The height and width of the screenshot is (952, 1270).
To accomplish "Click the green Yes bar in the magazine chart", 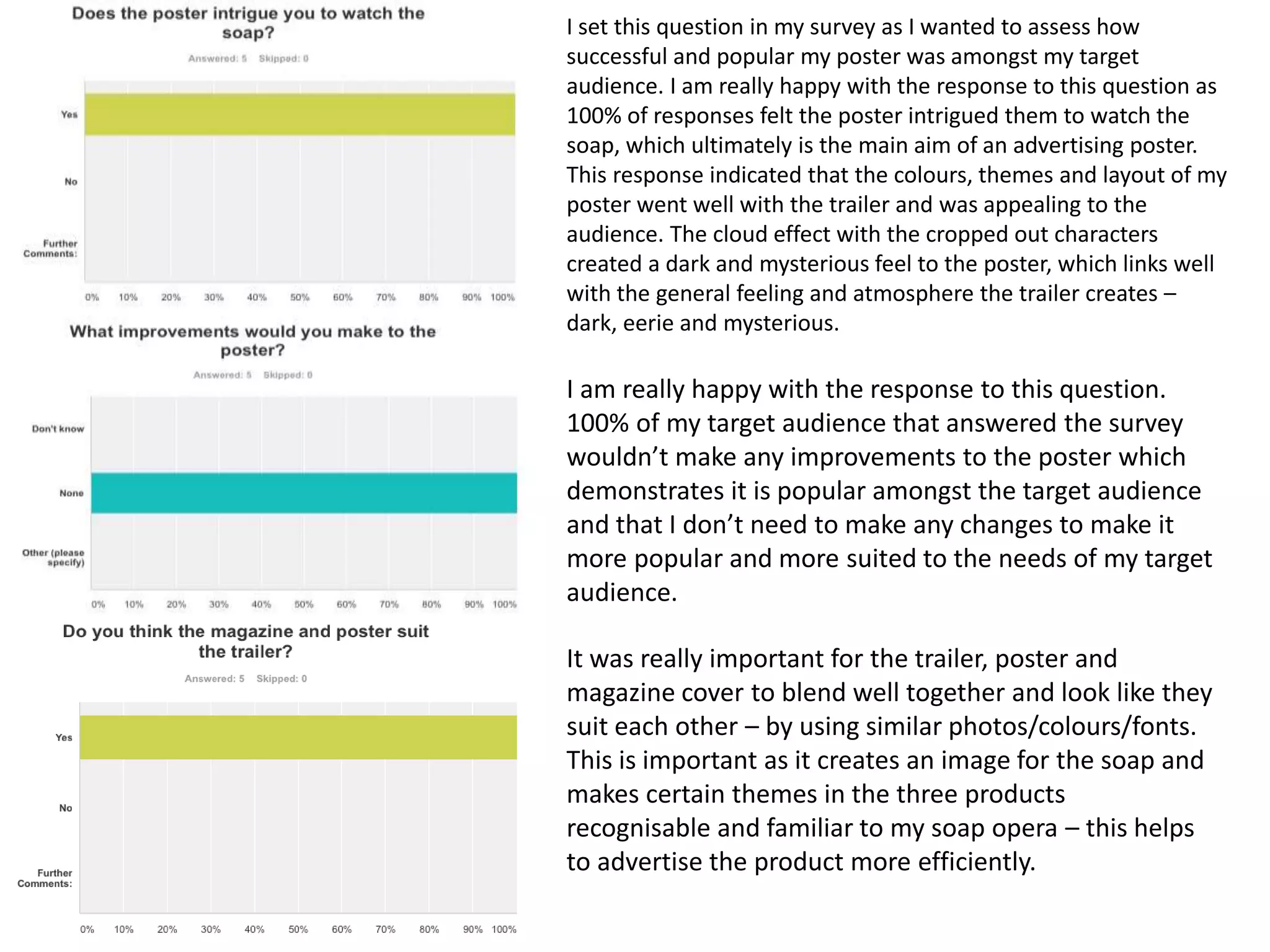I will 298,737.
